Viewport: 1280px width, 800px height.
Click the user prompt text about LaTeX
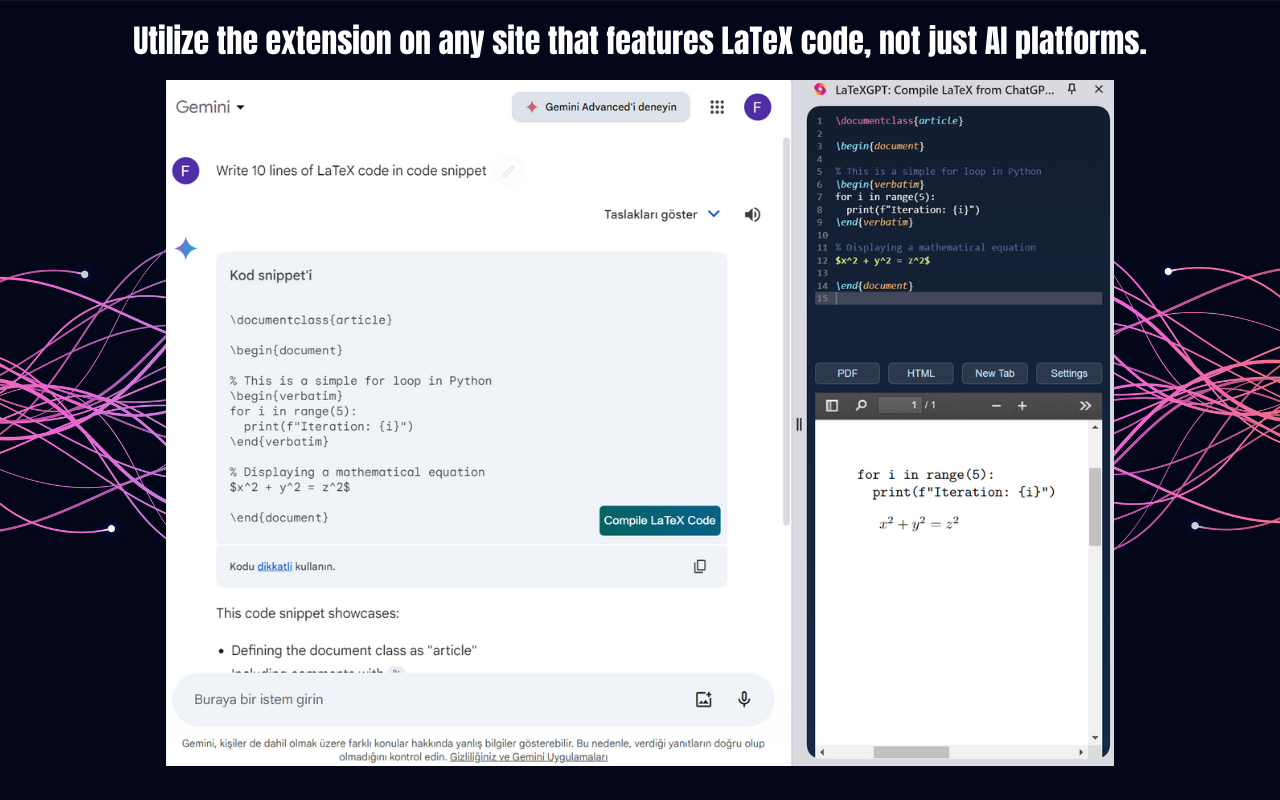click(351, 171)
